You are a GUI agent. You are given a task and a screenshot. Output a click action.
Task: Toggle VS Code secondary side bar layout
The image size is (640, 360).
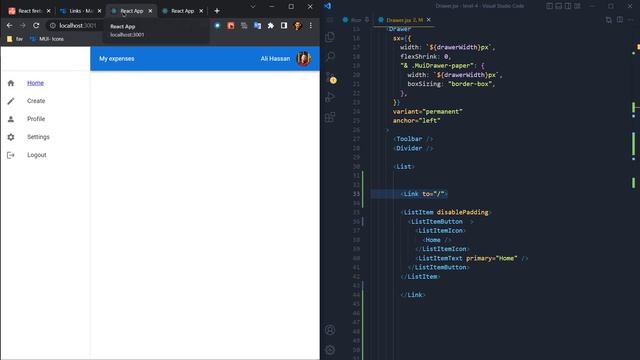pyautogui.click(x=568, y=6)
